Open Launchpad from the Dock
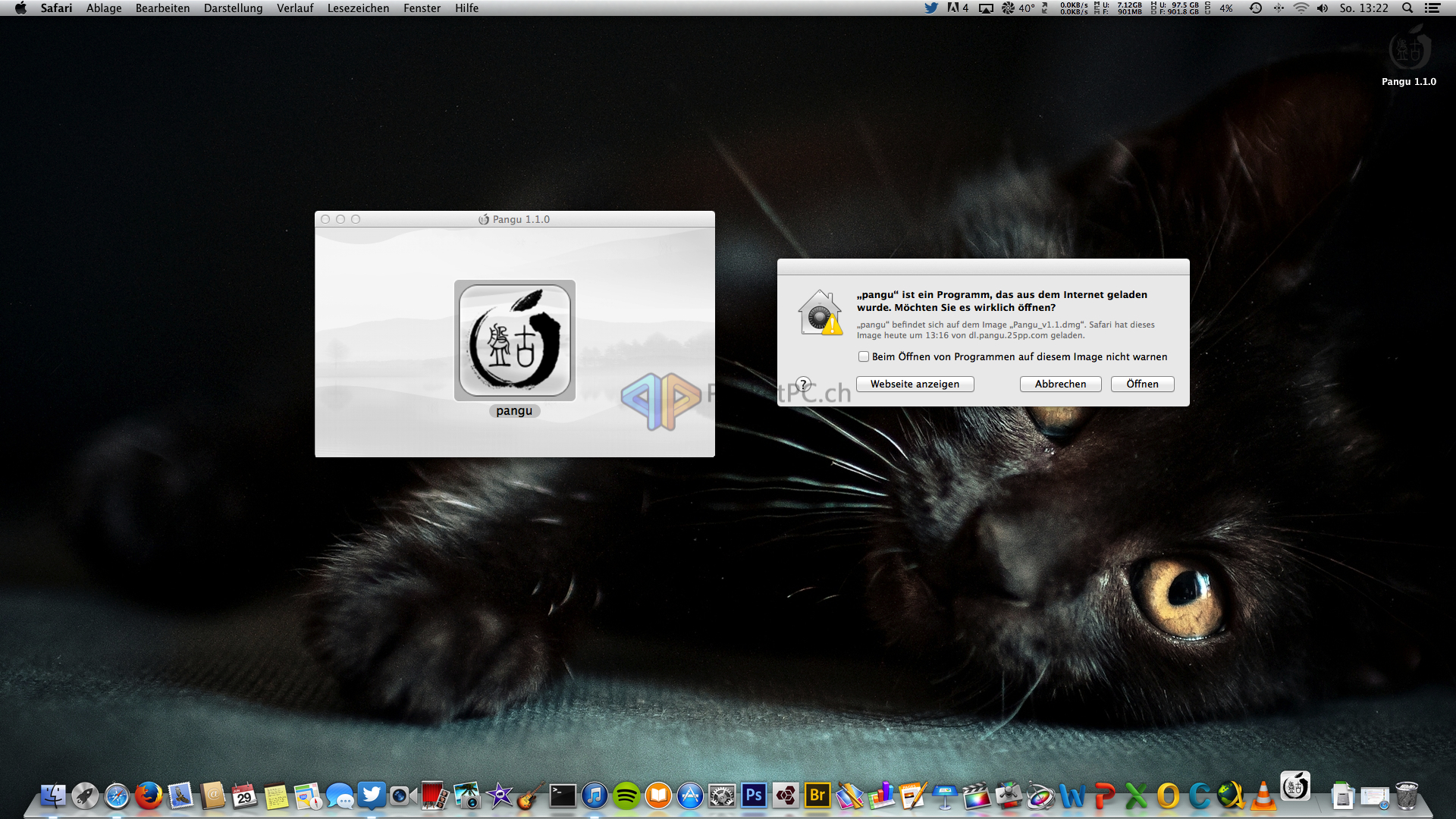Image resolution: width=1456 pixels, height=819 pixels. [85, 795]
